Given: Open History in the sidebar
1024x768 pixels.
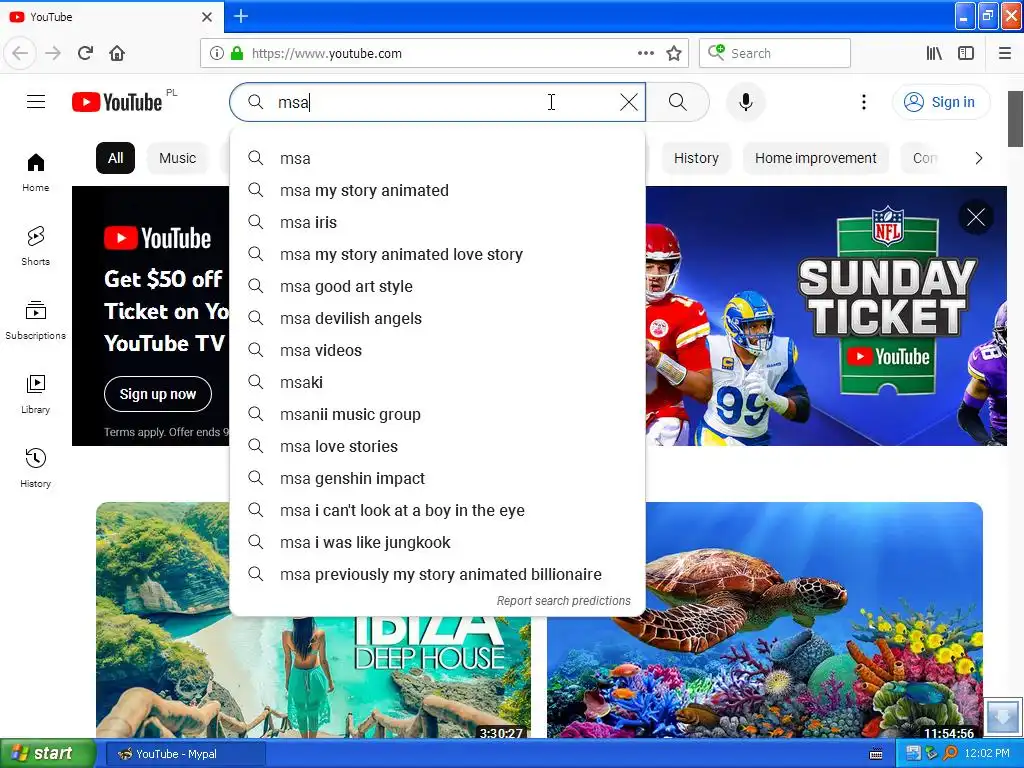Looking at the screenshot, I should coord(35,468).
